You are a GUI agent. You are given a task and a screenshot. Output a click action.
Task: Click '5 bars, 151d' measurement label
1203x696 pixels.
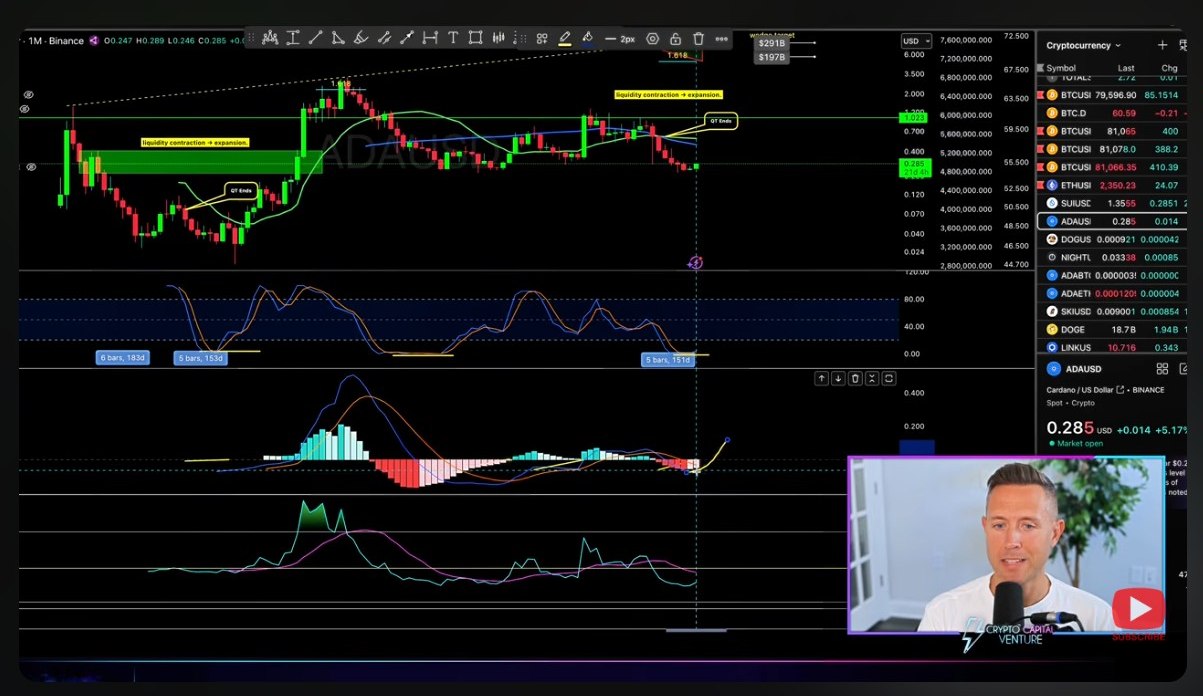[668, 359]
